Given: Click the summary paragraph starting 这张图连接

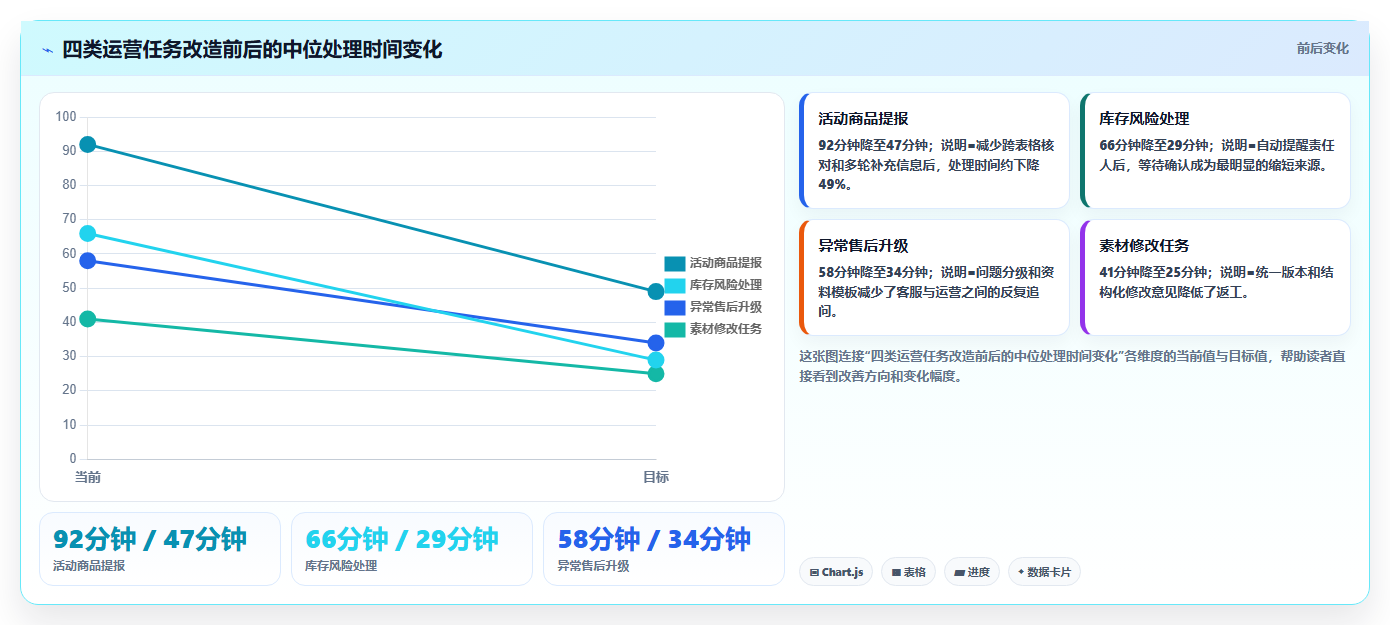Looking at the screenshot, I should coord(1072,366).
